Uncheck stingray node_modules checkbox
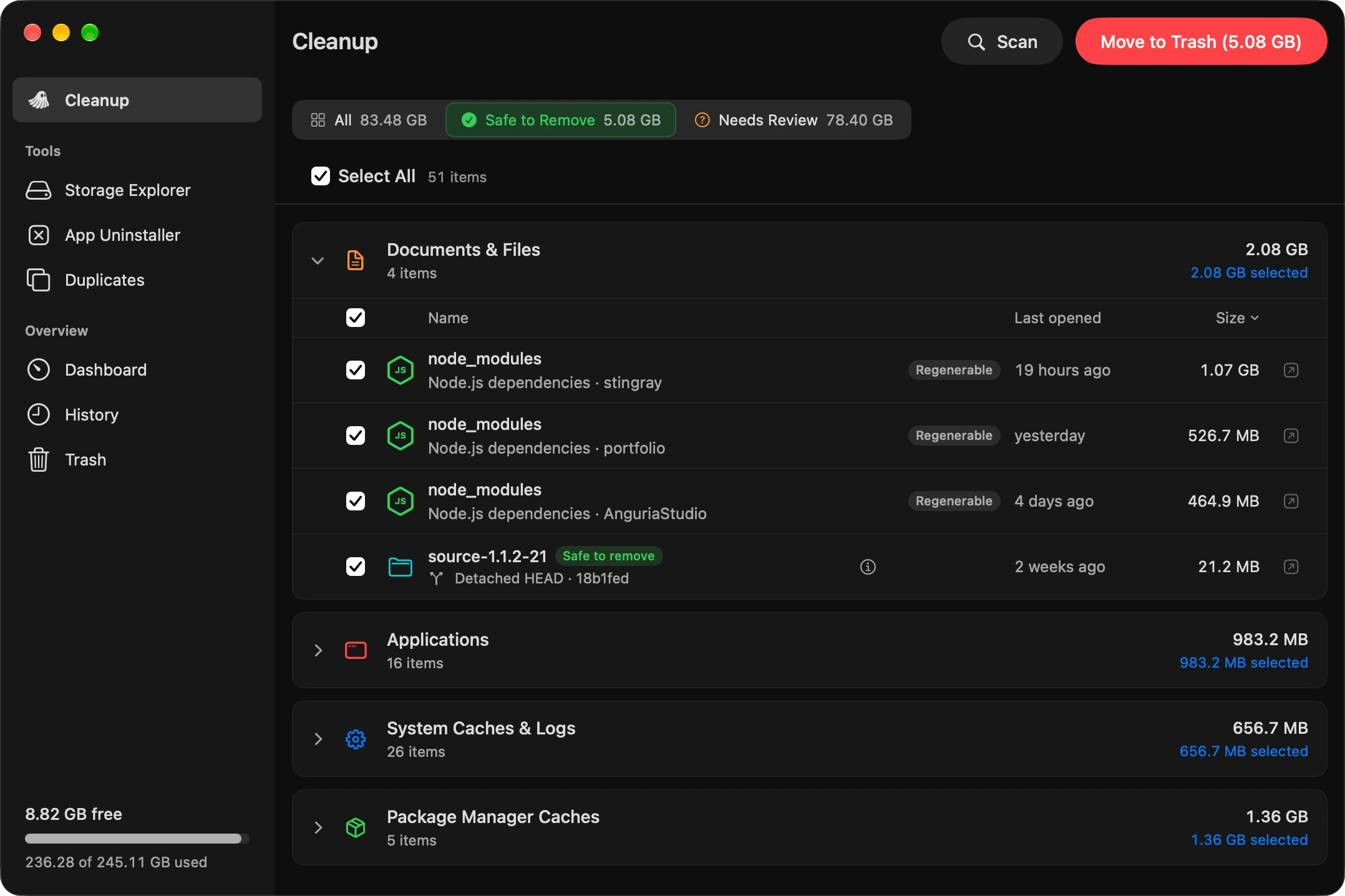Viewport: 1345px width, 896px height. 356,370
